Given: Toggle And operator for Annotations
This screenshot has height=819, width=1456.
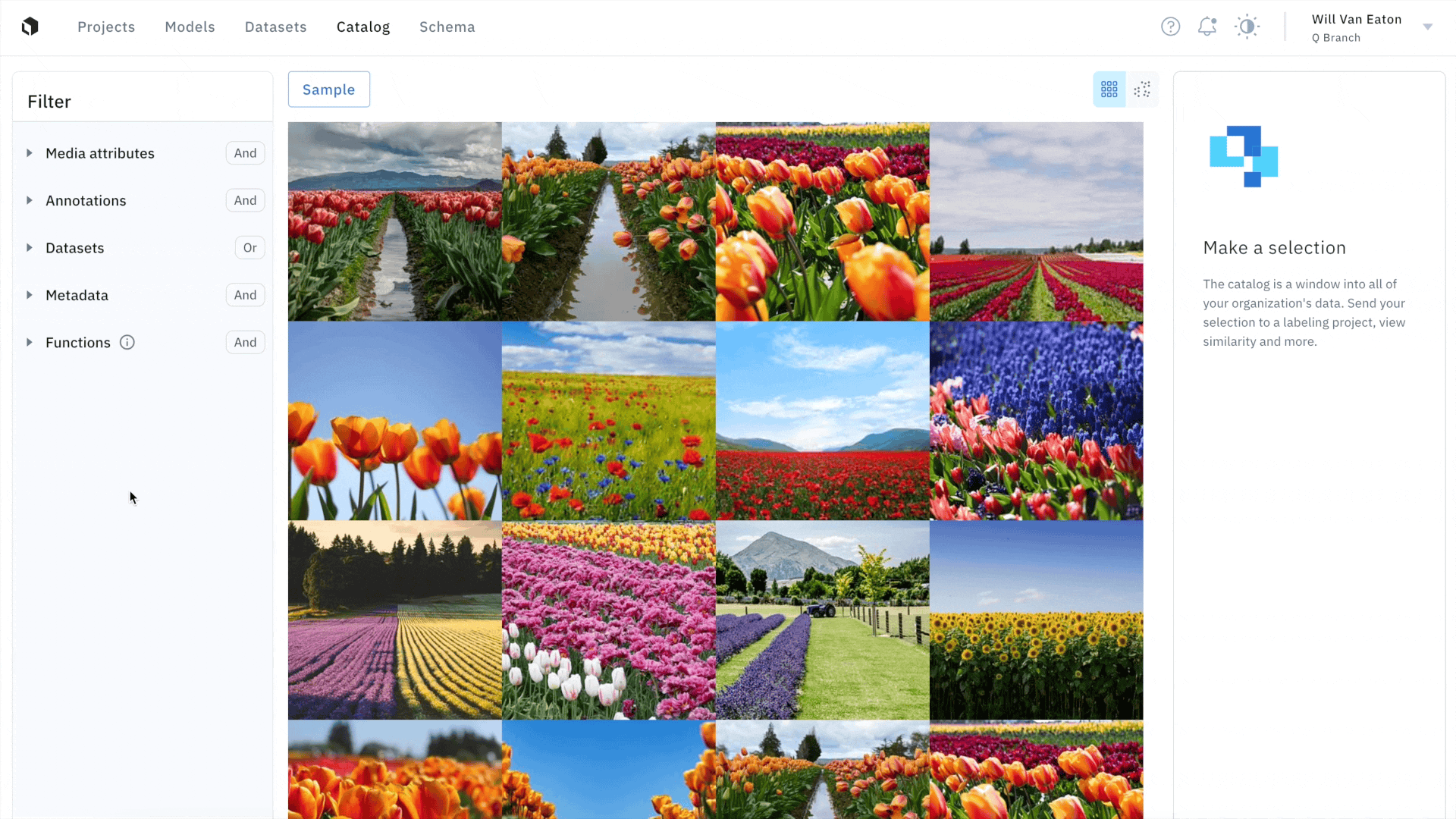Looking at the screenshot, I should [x=245, y=200].
